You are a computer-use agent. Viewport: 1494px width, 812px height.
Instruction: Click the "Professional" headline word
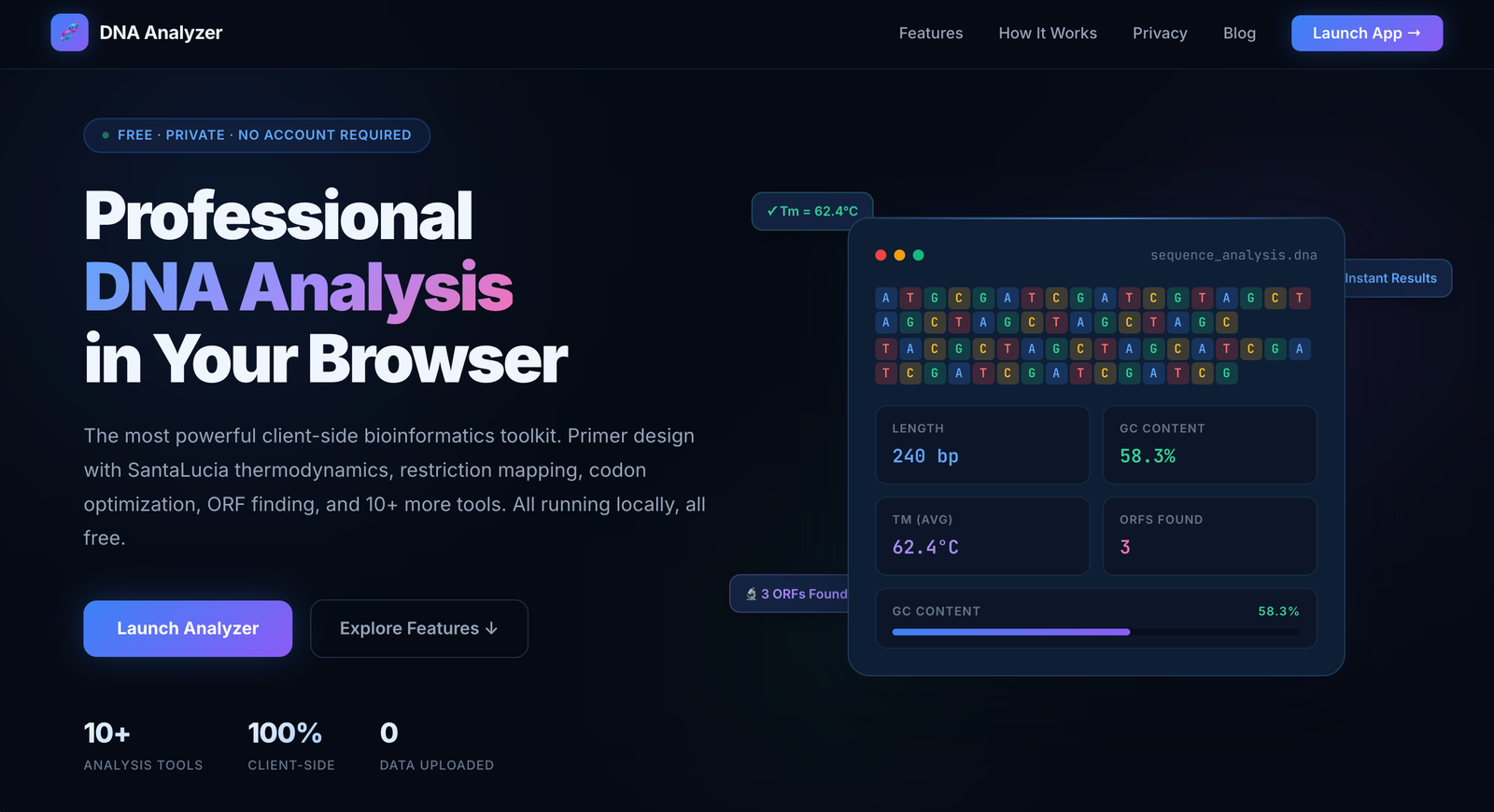(278, 216)
